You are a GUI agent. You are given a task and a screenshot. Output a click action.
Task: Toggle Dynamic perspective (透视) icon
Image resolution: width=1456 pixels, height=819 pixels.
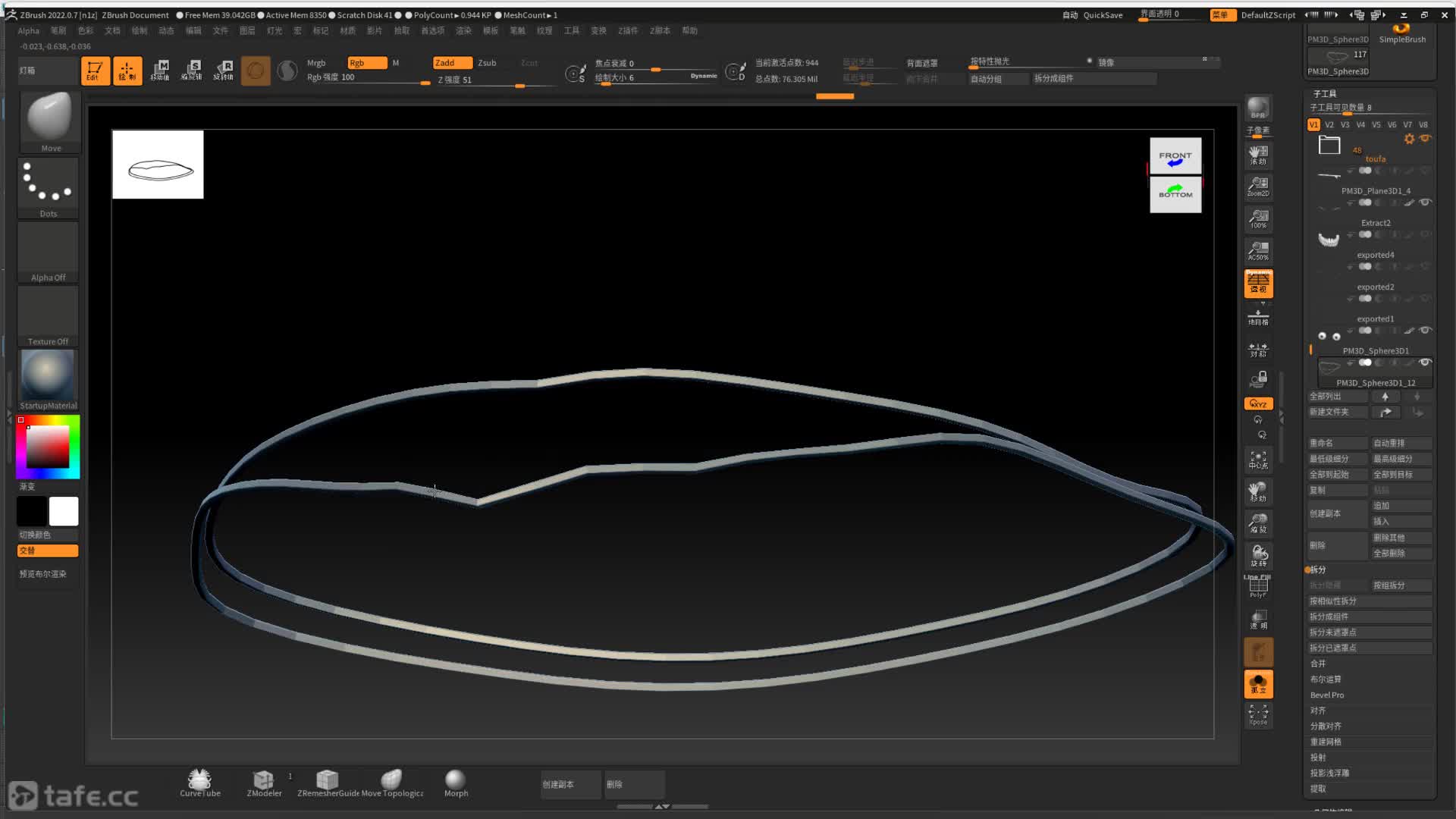pos(1258,283)
